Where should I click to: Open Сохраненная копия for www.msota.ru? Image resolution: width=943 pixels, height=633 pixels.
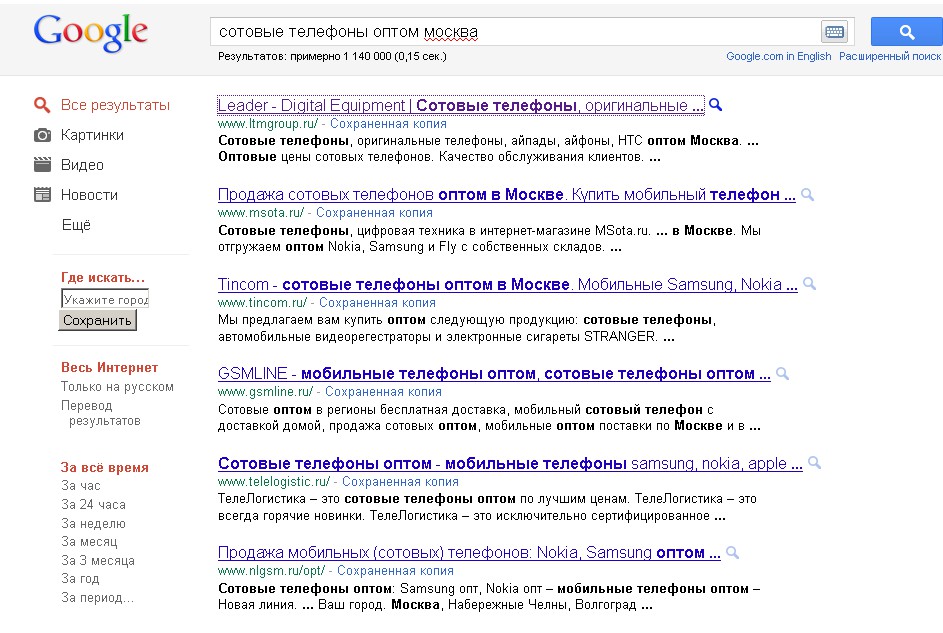[x=374, y=213]
